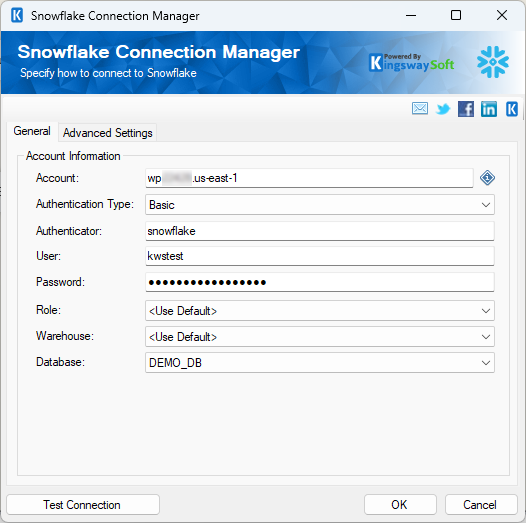Click the Test Connection button
The width and height of the screenshot is (526, 523).
point(83,505)
